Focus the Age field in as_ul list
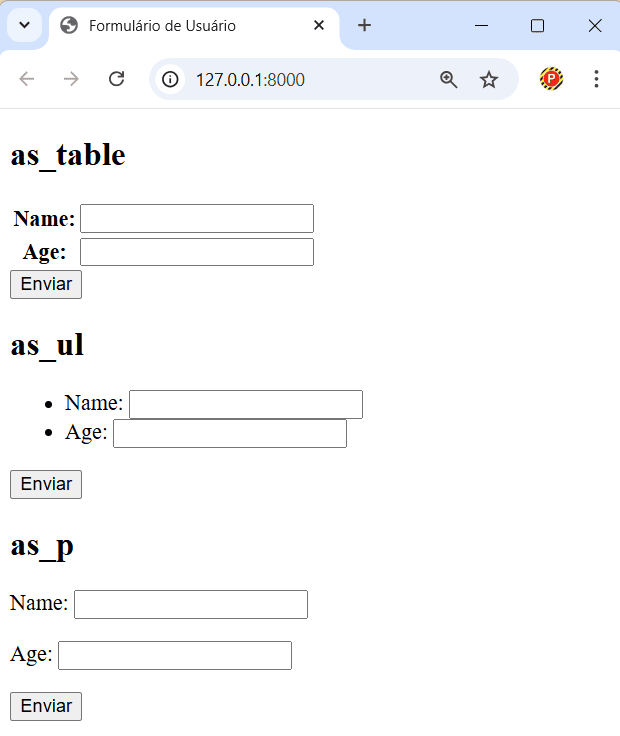The image size is (620, 736). pyautogui.click(x=230, y=433)
